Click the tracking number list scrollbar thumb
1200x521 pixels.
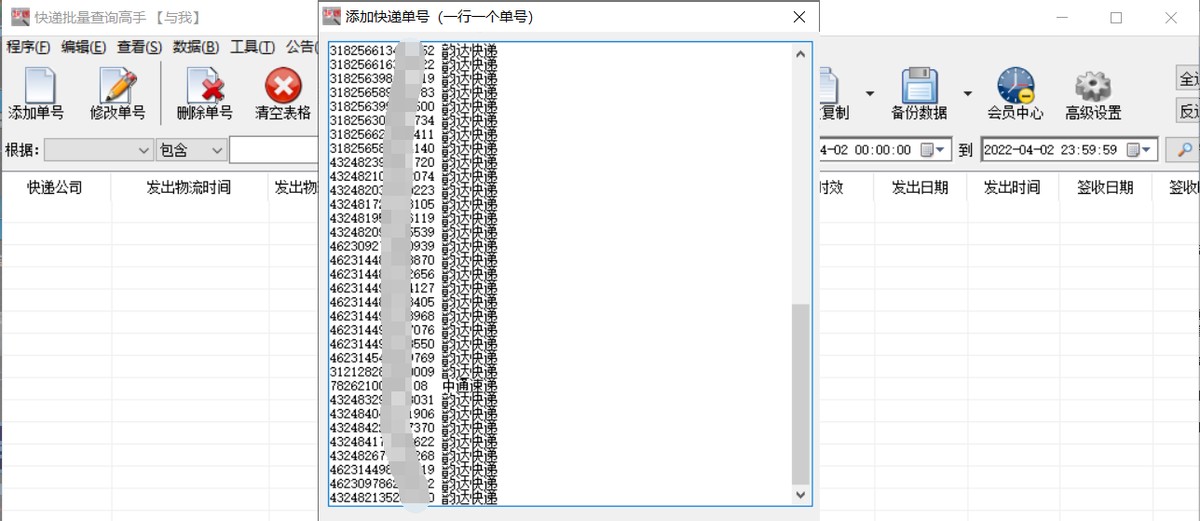point(801,394)
